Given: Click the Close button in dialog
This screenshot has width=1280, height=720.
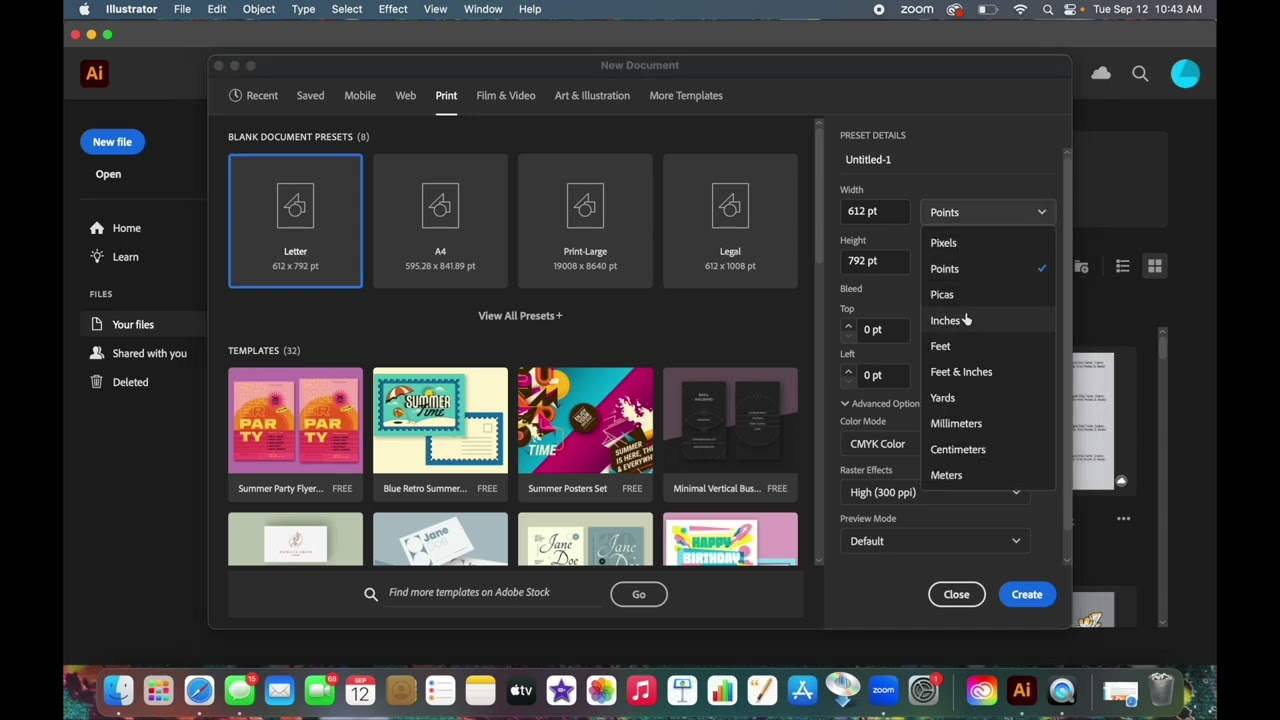Looking at the screenshot, I should (956, 594).
